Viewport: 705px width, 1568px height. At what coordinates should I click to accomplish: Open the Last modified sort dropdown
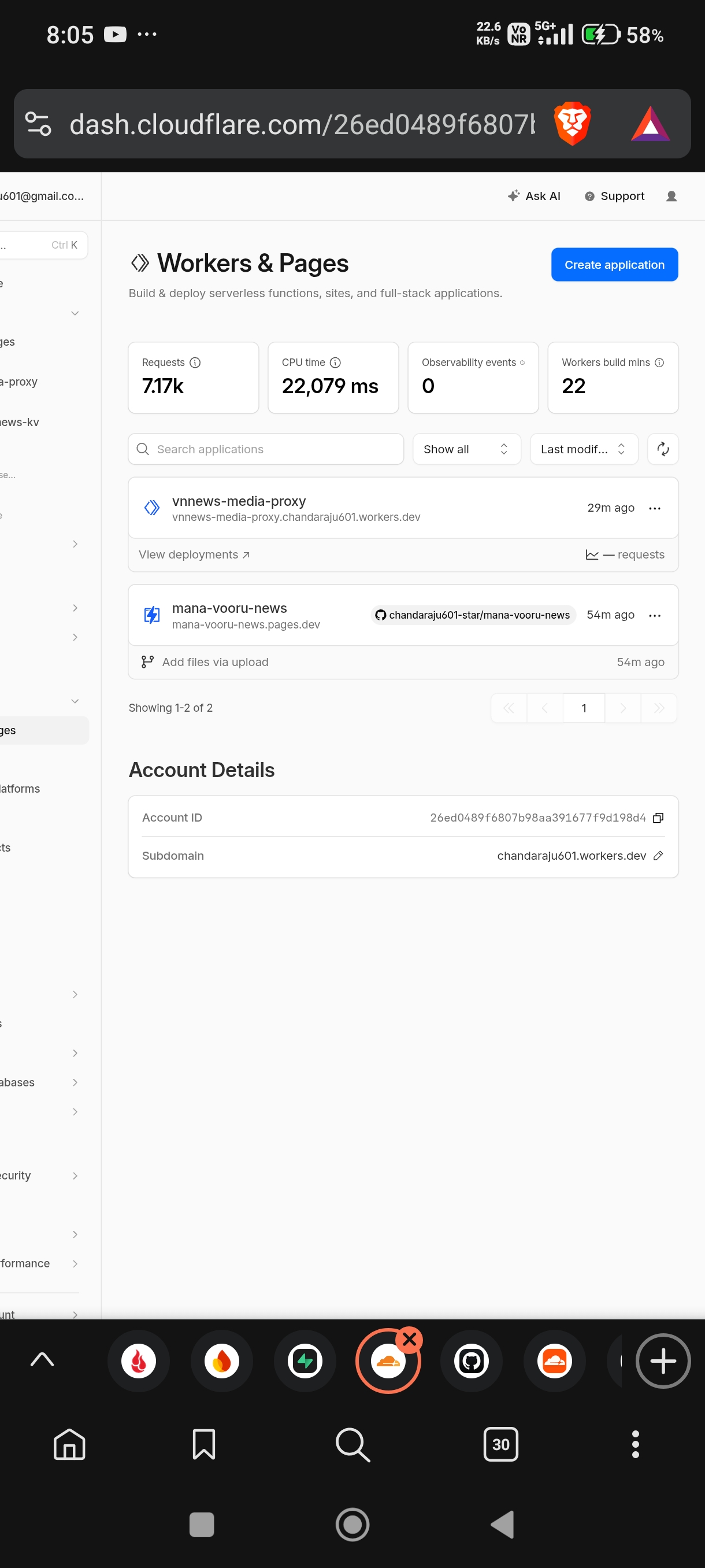coord(584,449)
